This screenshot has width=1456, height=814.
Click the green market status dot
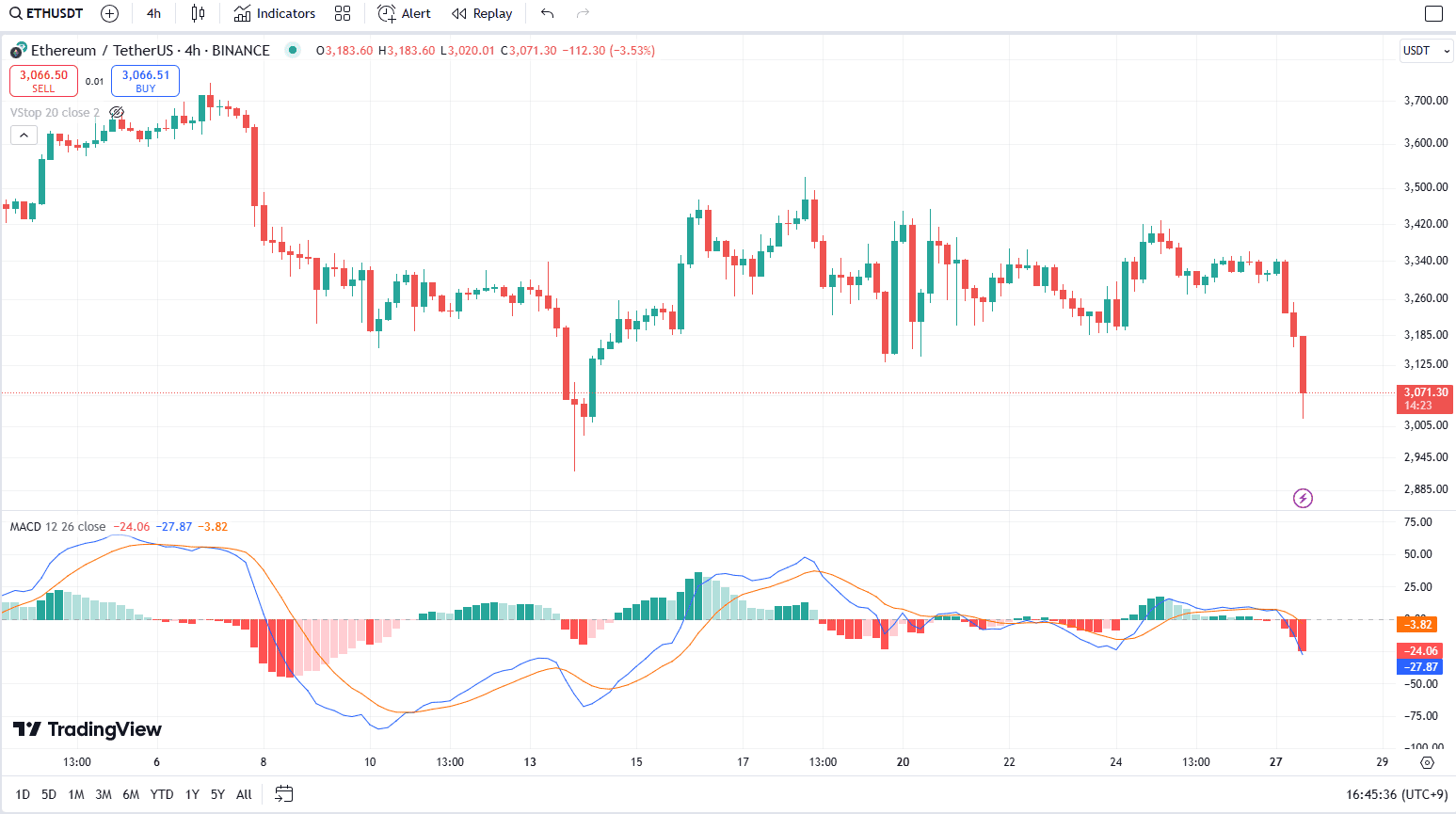(293, 50)
